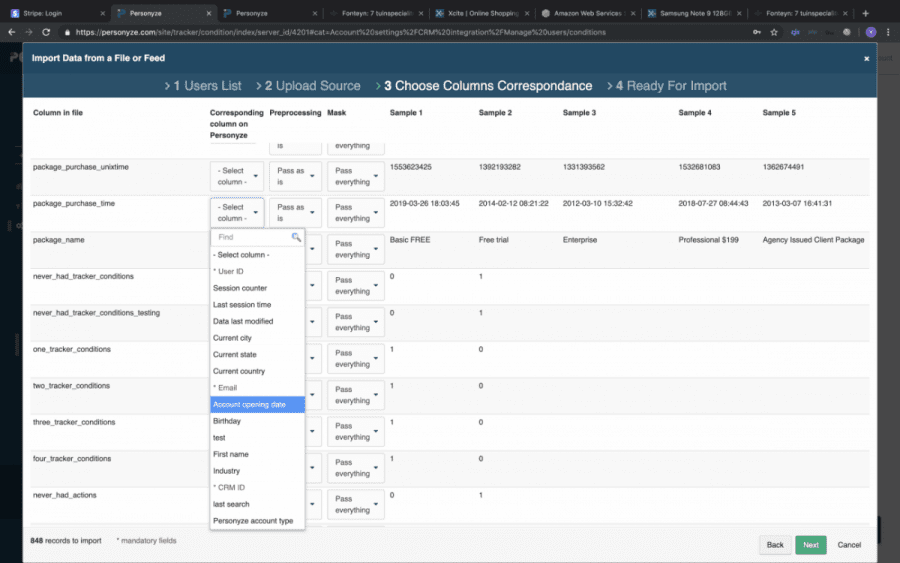Close the Import Data dialog
This screenshot has width=900, height=563.
(x=866, y=59)
